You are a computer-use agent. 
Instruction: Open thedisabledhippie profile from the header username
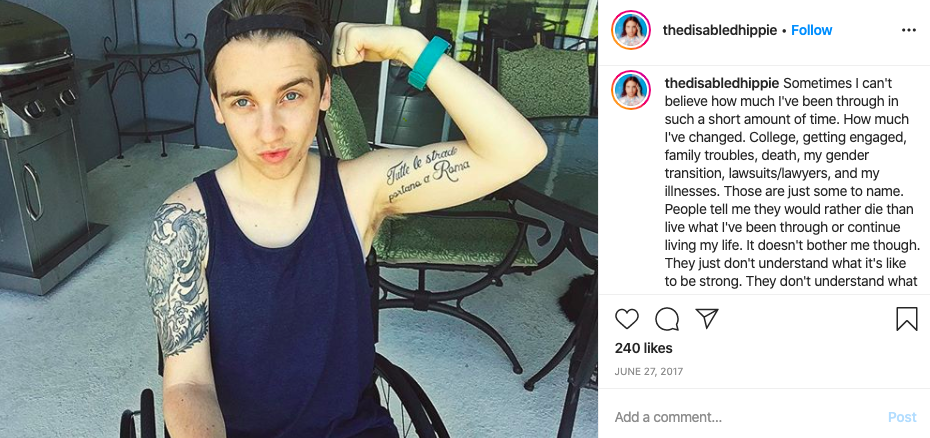pos(719,30)
